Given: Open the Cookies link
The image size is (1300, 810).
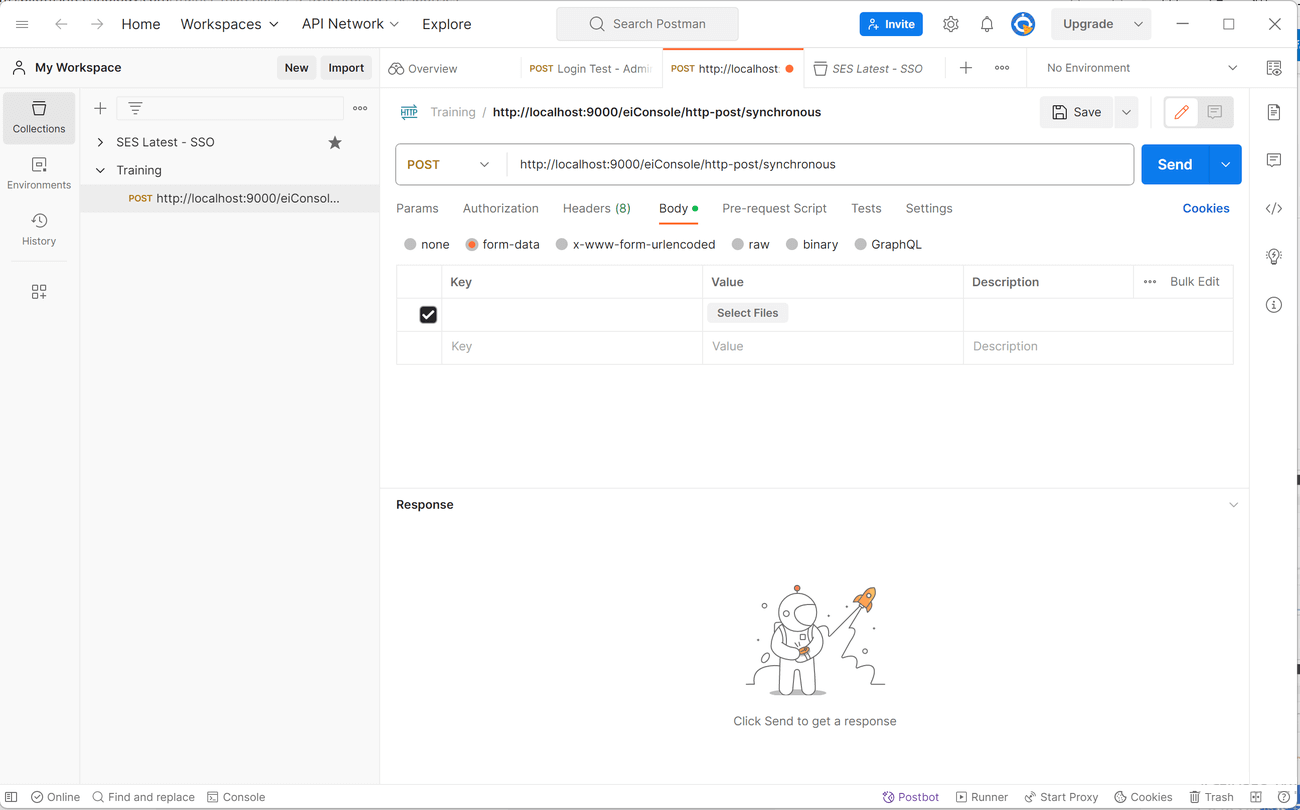Looking at the screenshot, I should [1206, 208].
